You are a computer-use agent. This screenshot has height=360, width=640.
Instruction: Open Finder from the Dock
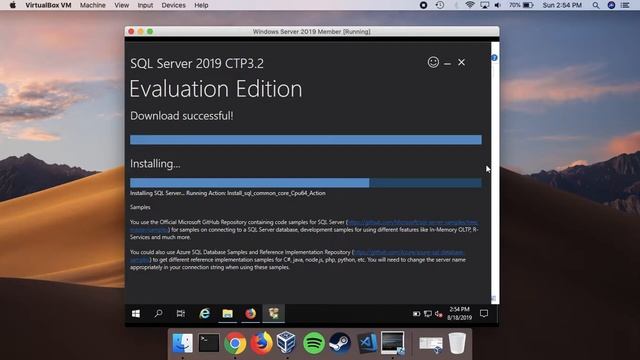pos(182,343)
